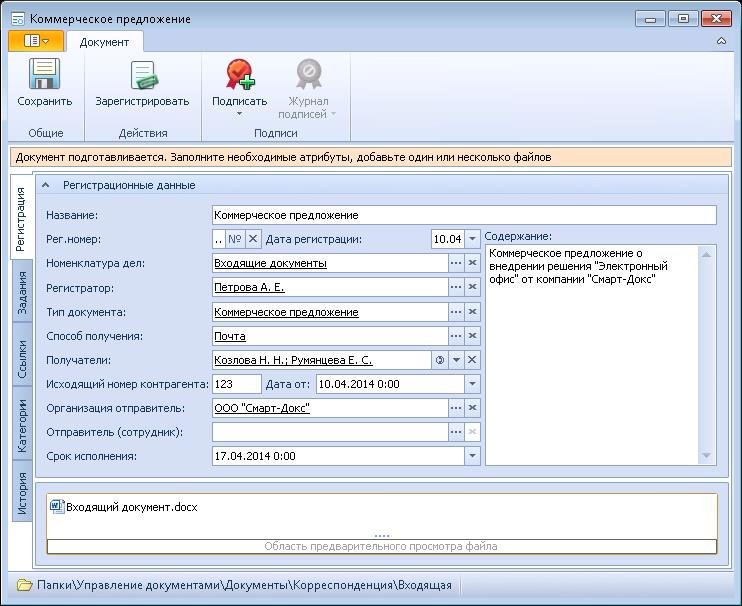Click the Зарегистрировать ribbon icon

[x=142, y=76]
